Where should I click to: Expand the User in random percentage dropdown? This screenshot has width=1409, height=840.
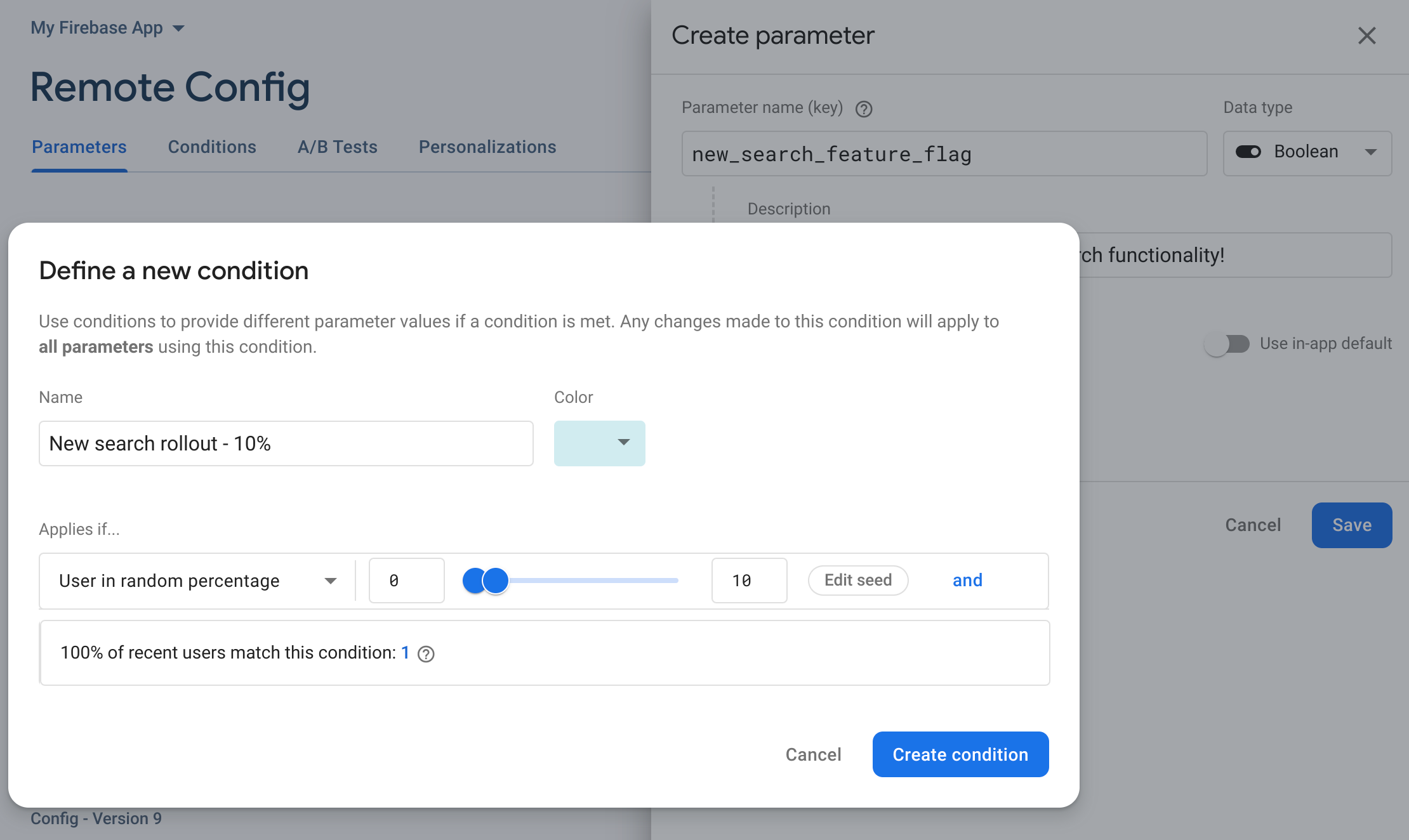point(330,579)
